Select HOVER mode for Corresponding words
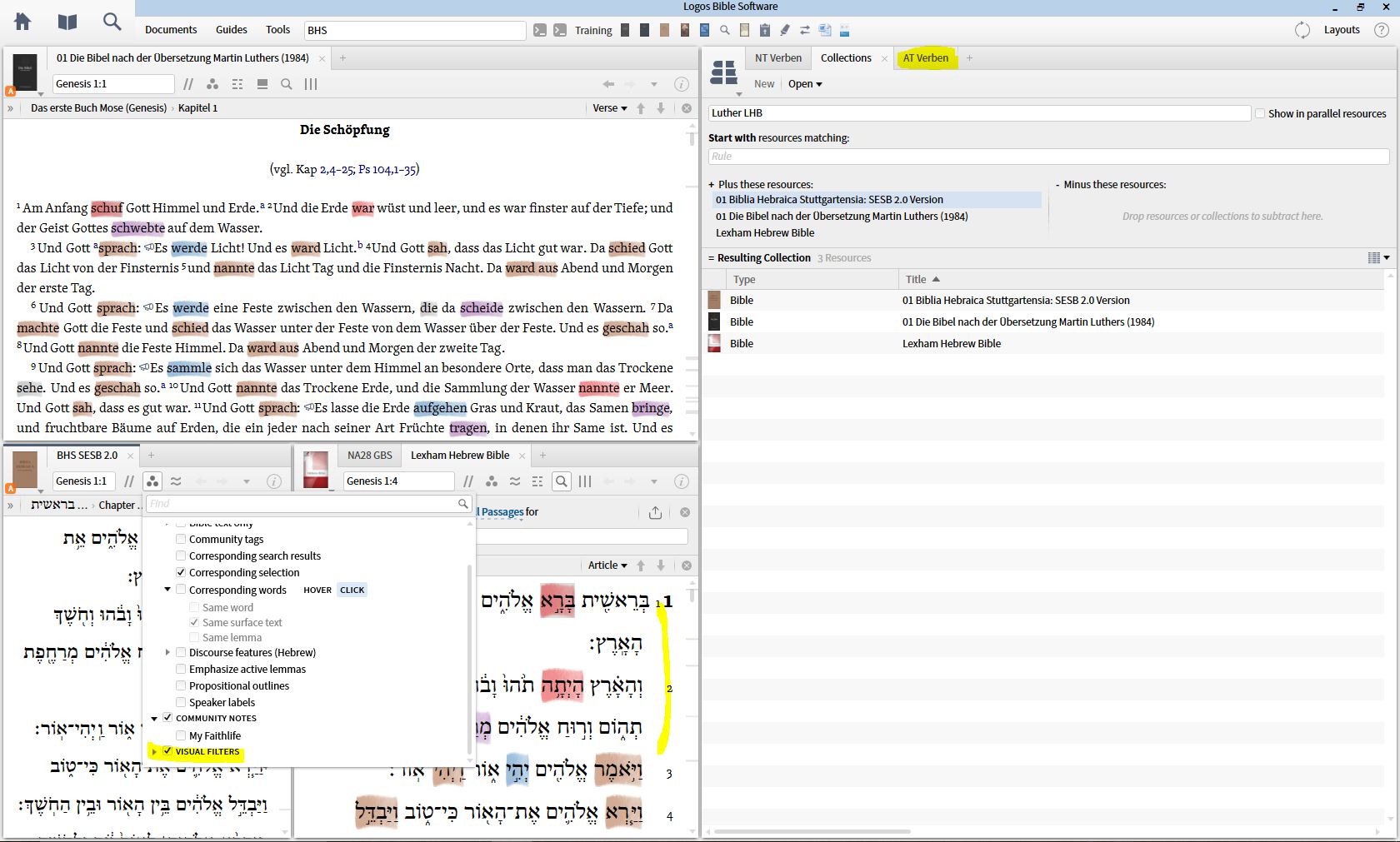Viewport: 1400px width, 842px height. click(317, 590)
